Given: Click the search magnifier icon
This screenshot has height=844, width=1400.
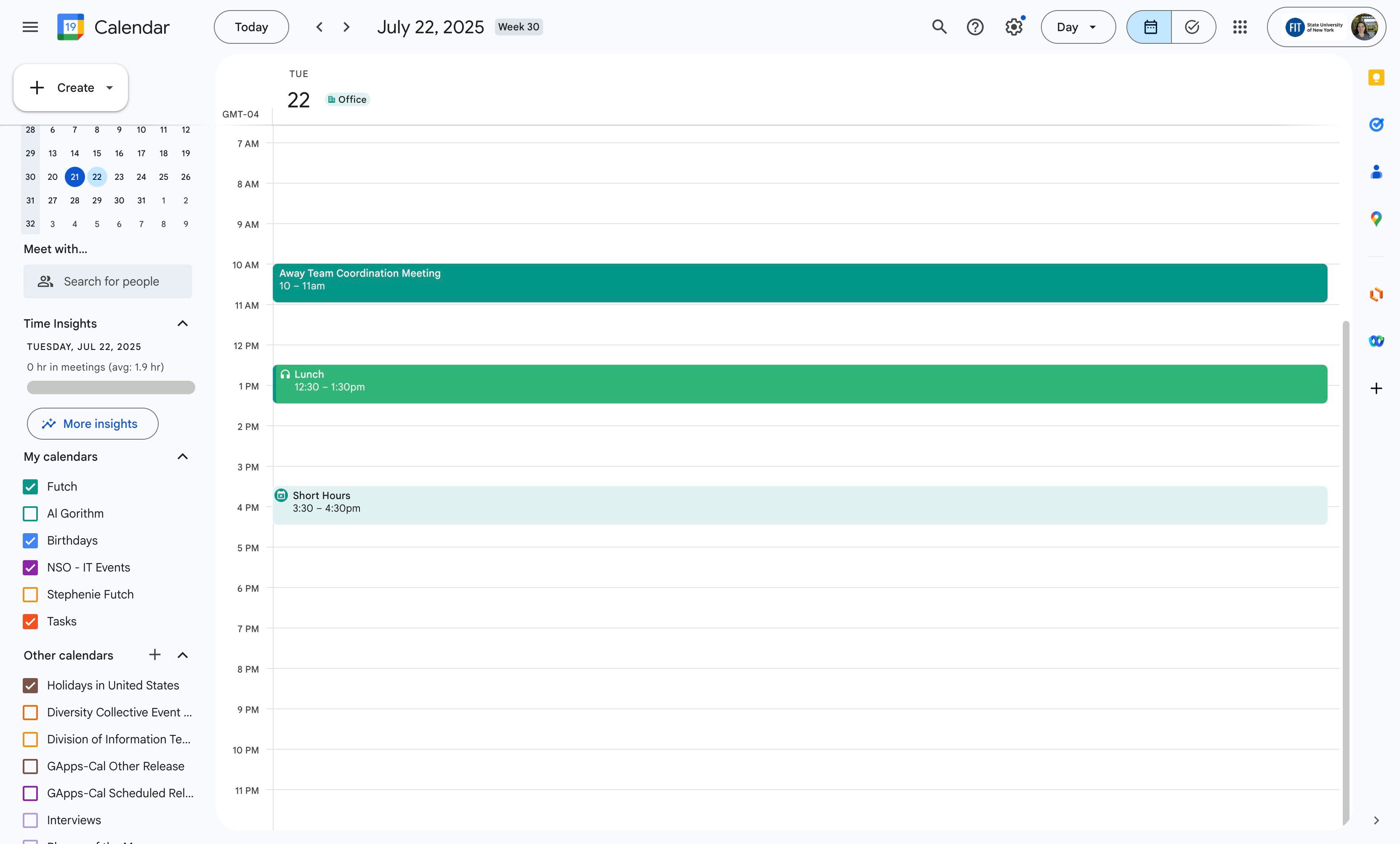Looking at the screenshot, I should coord(939,27).
